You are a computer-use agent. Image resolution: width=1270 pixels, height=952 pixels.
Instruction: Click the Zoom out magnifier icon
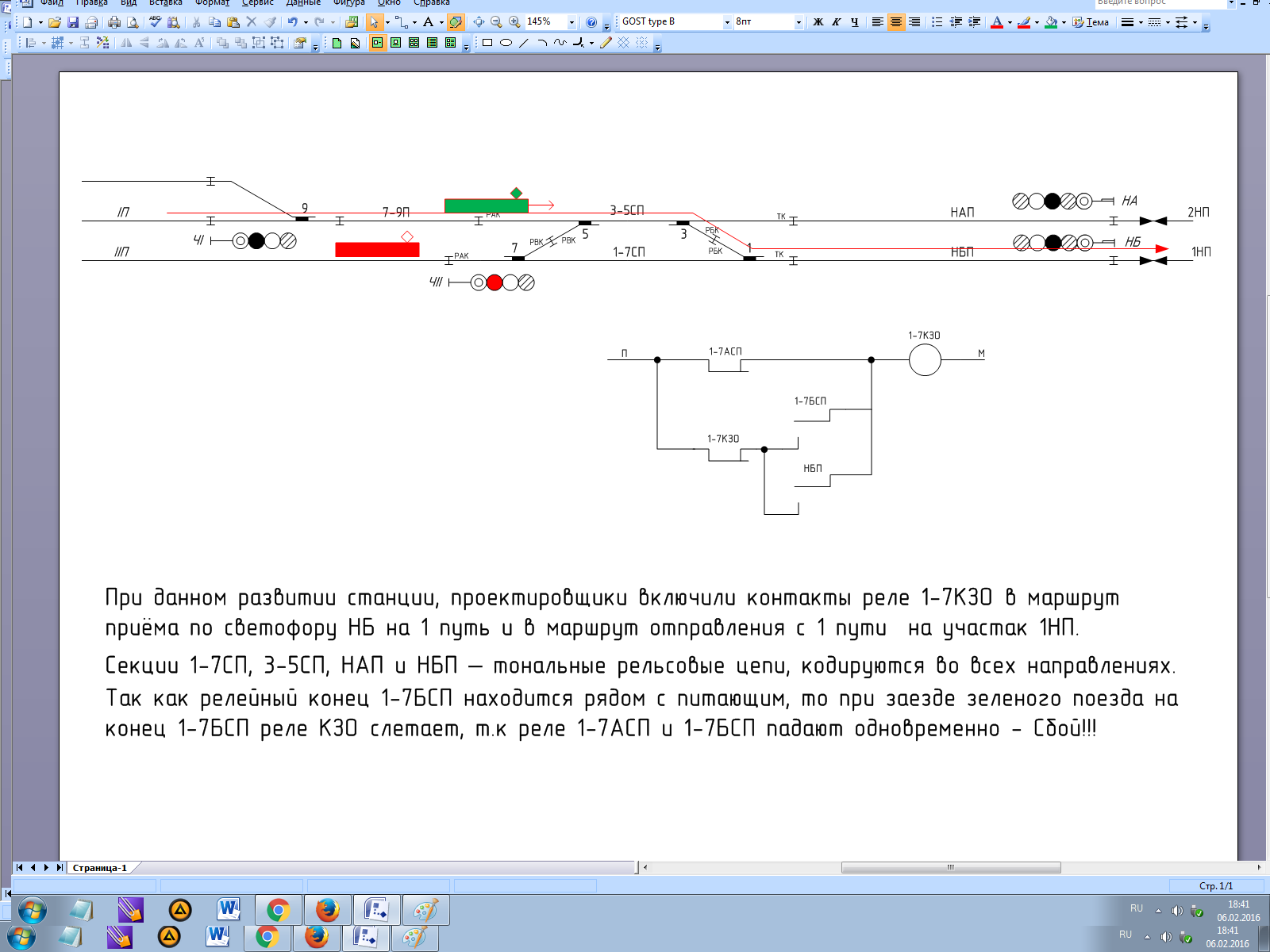[496, 22]
